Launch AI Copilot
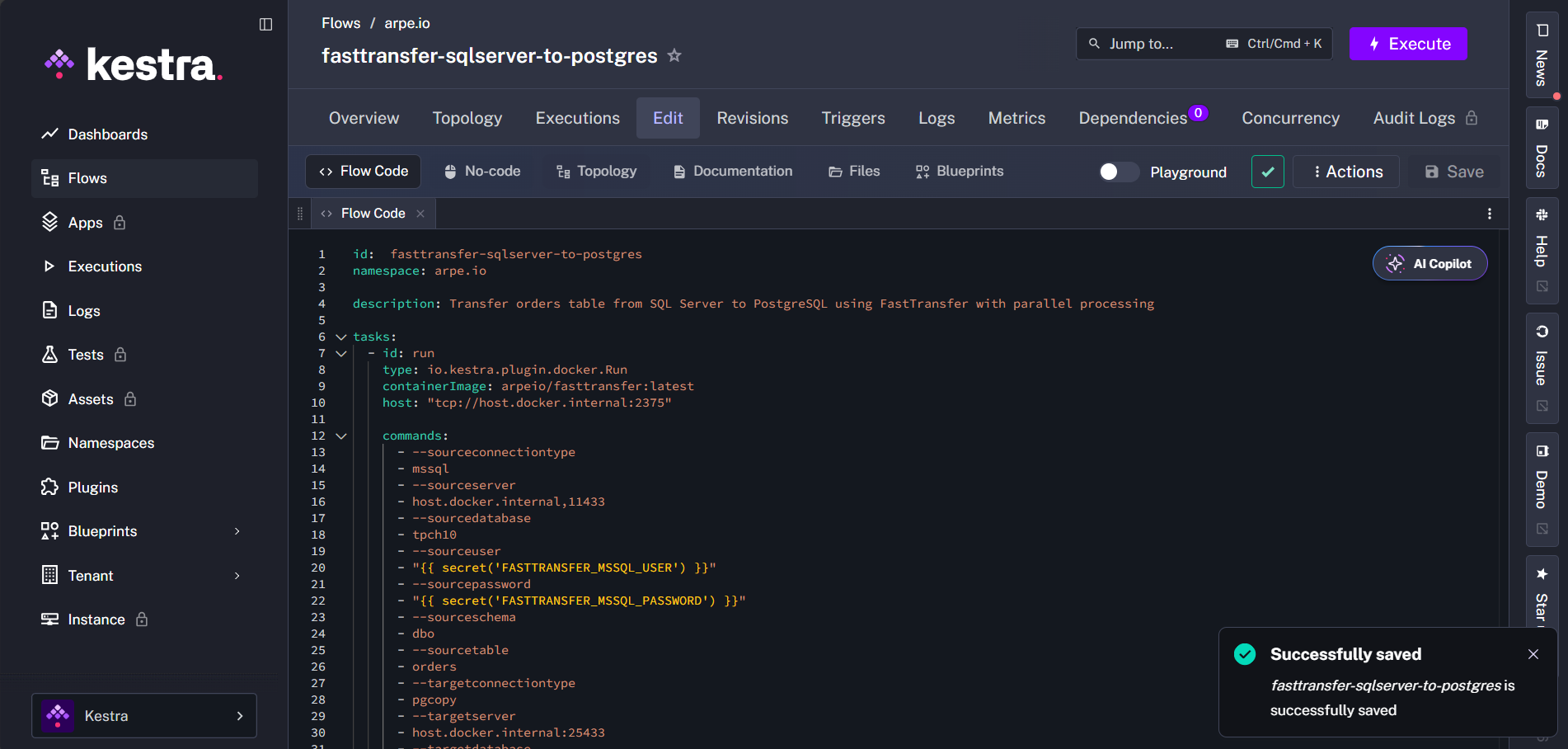This screenshot has height=749, width=1568. click(1430, 263)
